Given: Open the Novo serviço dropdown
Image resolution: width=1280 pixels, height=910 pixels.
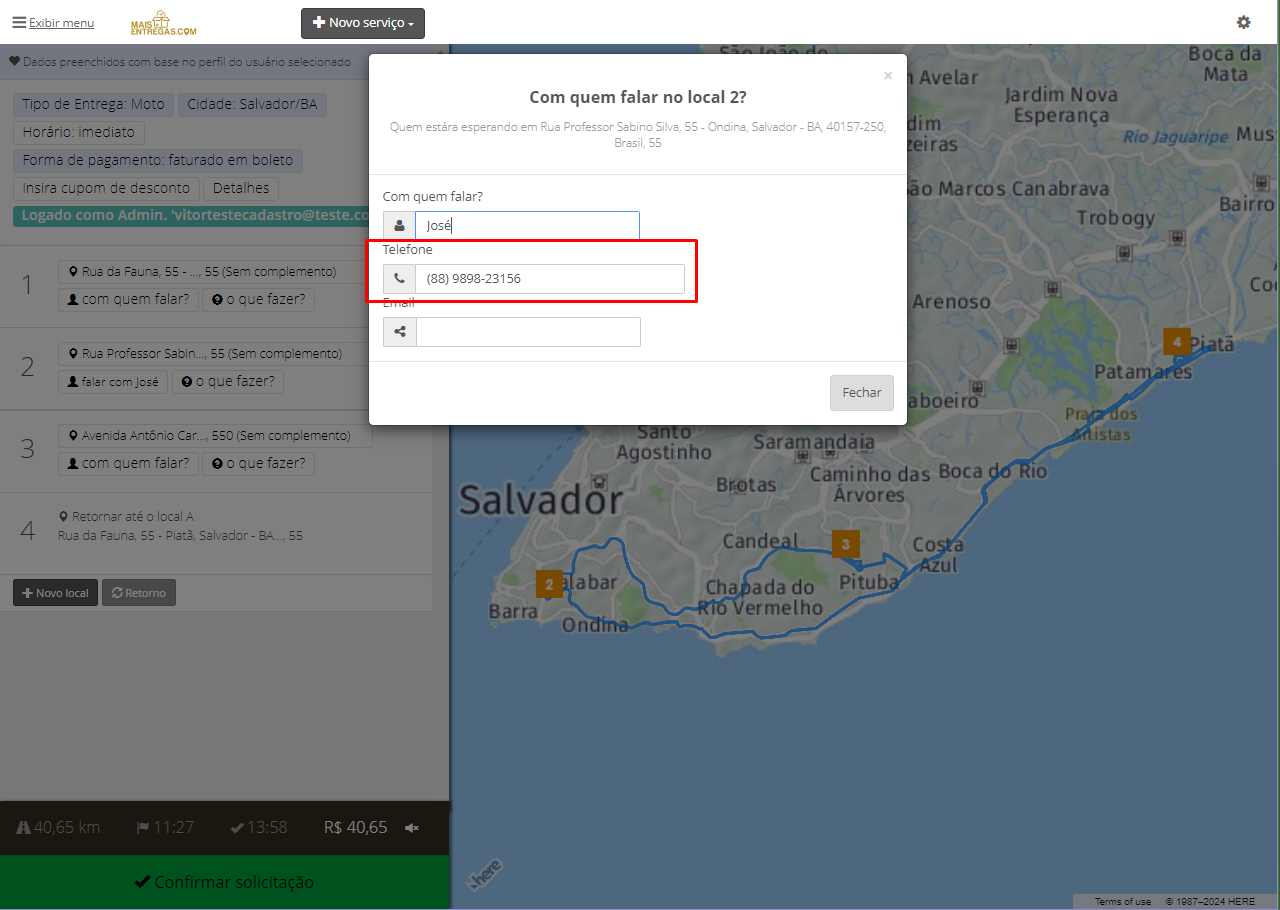Looking at the screenshot, I should click(363, 23).
